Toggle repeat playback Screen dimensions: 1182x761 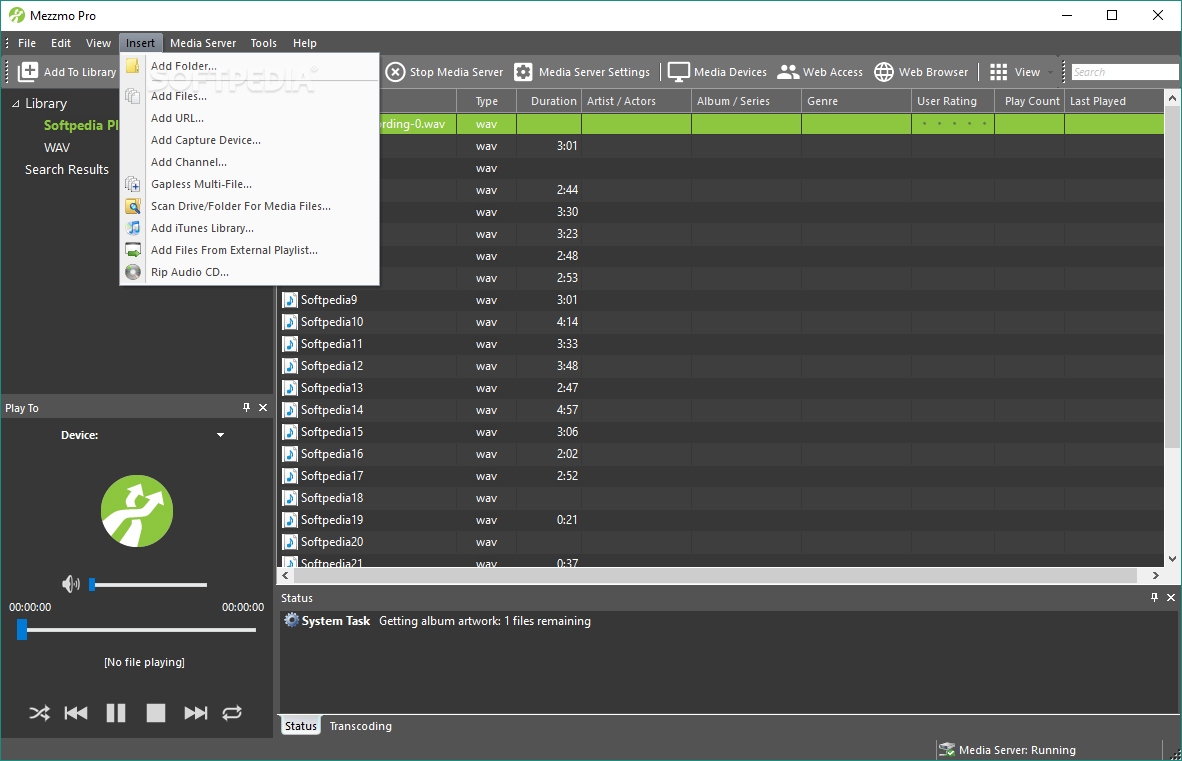(232, 713)
